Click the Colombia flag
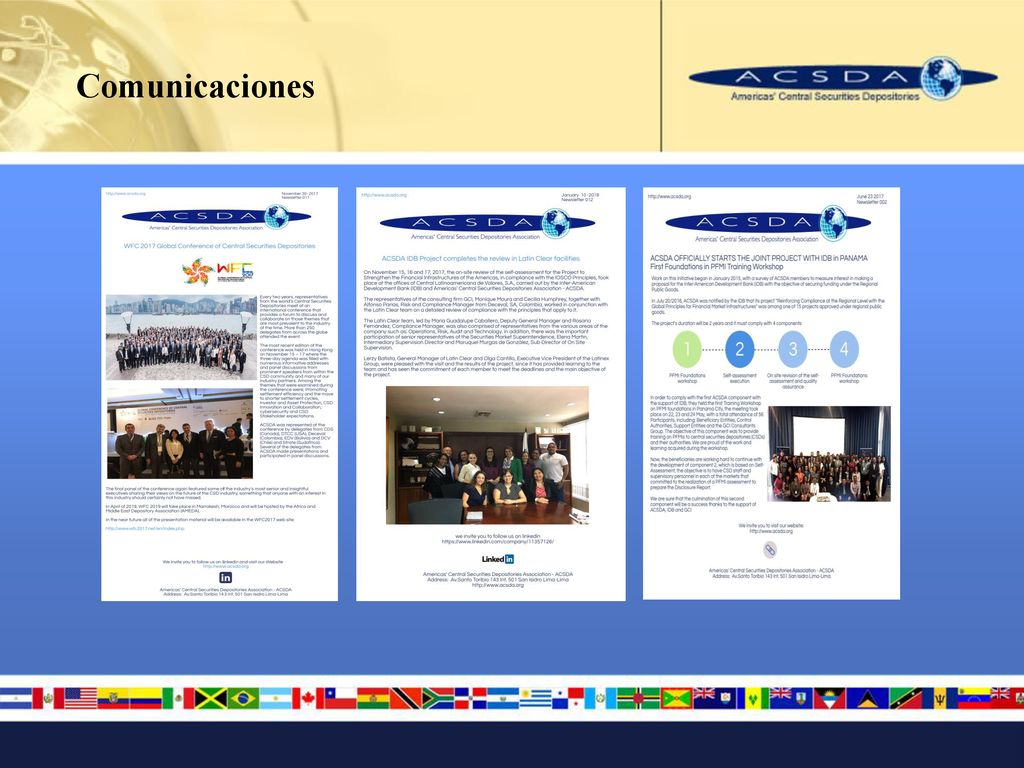The width and height of the screenshot is (1024, 768). click(x=146, y=698)
